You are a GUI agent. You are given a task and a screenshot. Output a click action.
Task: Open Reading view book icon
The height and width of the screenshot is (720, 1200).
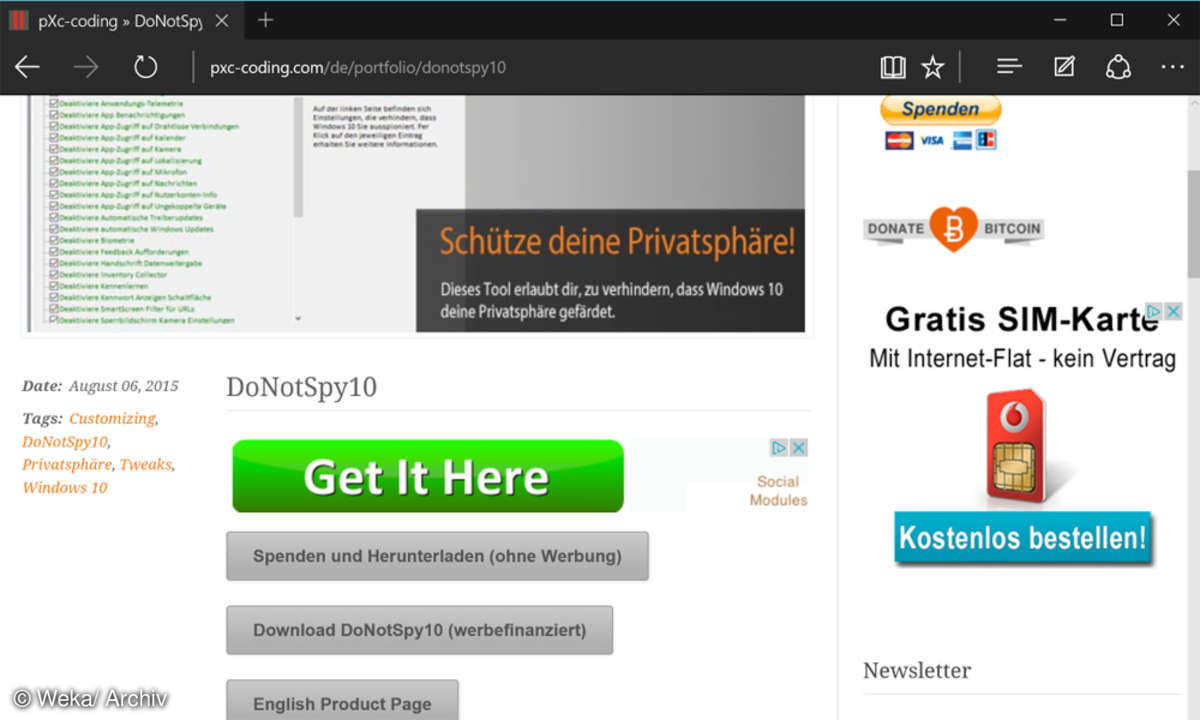pos(892,67)
